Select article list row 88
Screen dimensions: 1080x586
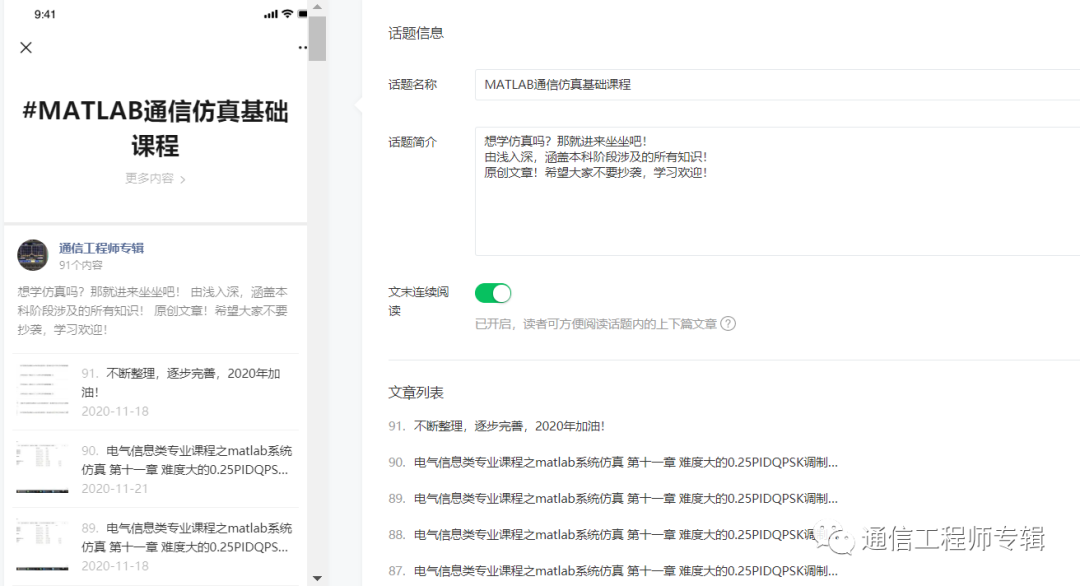coord(613,534)
